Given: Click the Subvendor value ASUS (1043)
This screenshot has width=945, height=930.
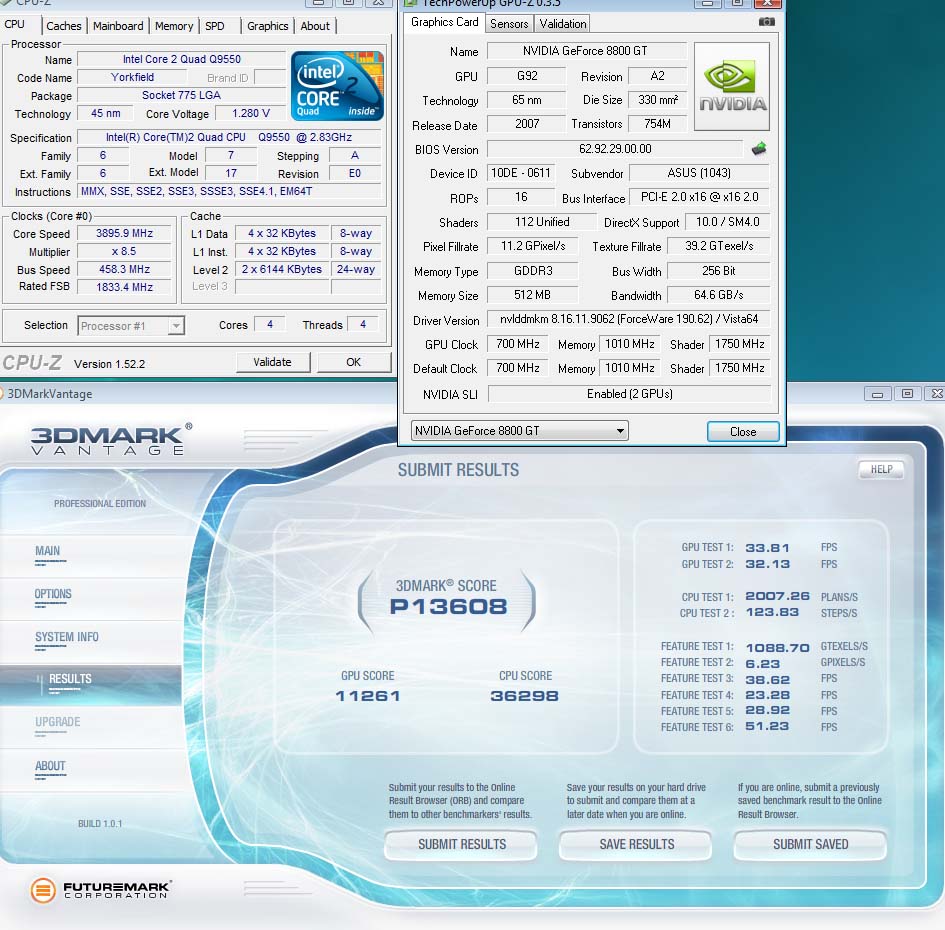Looking at the screenshot, I should pos(699,173).
